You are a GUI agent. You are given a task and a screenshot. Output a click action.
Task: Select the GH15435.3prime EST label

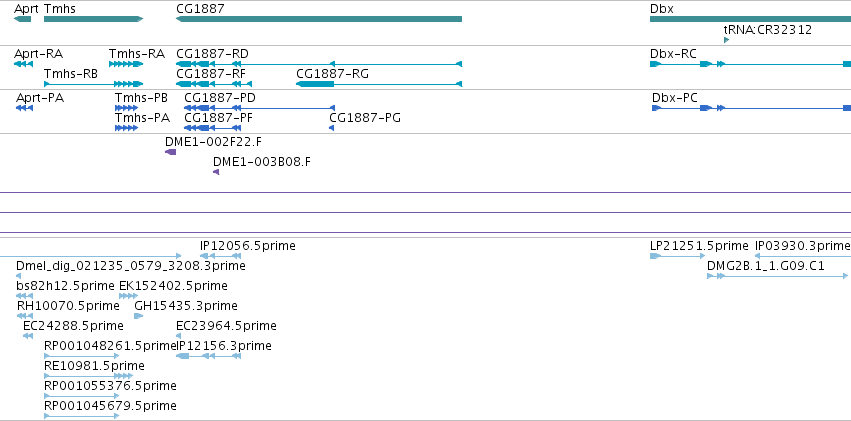click(186, 305)
